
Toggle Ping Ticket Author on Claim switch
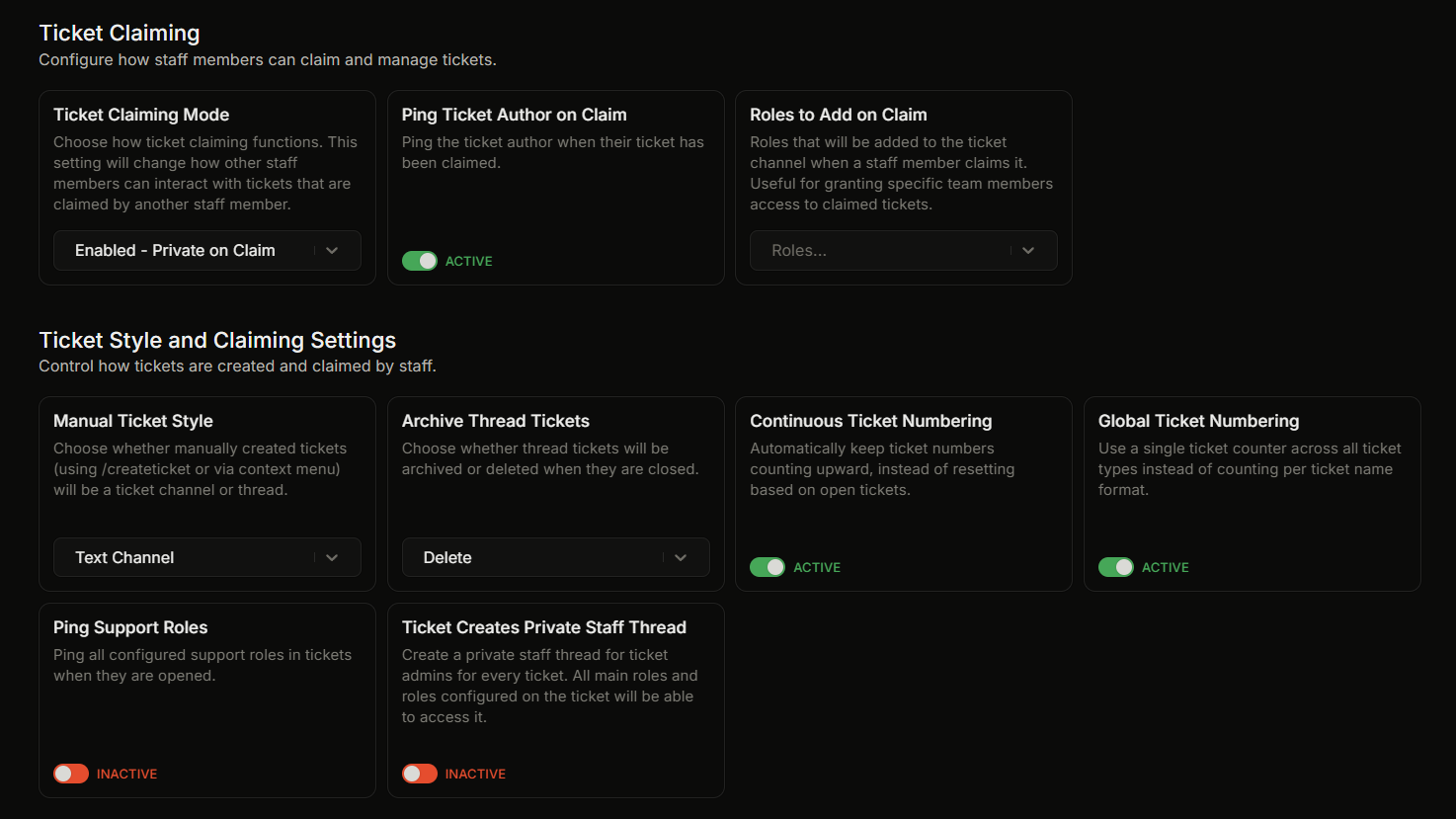pyautogui.click(x=420, y=261)
